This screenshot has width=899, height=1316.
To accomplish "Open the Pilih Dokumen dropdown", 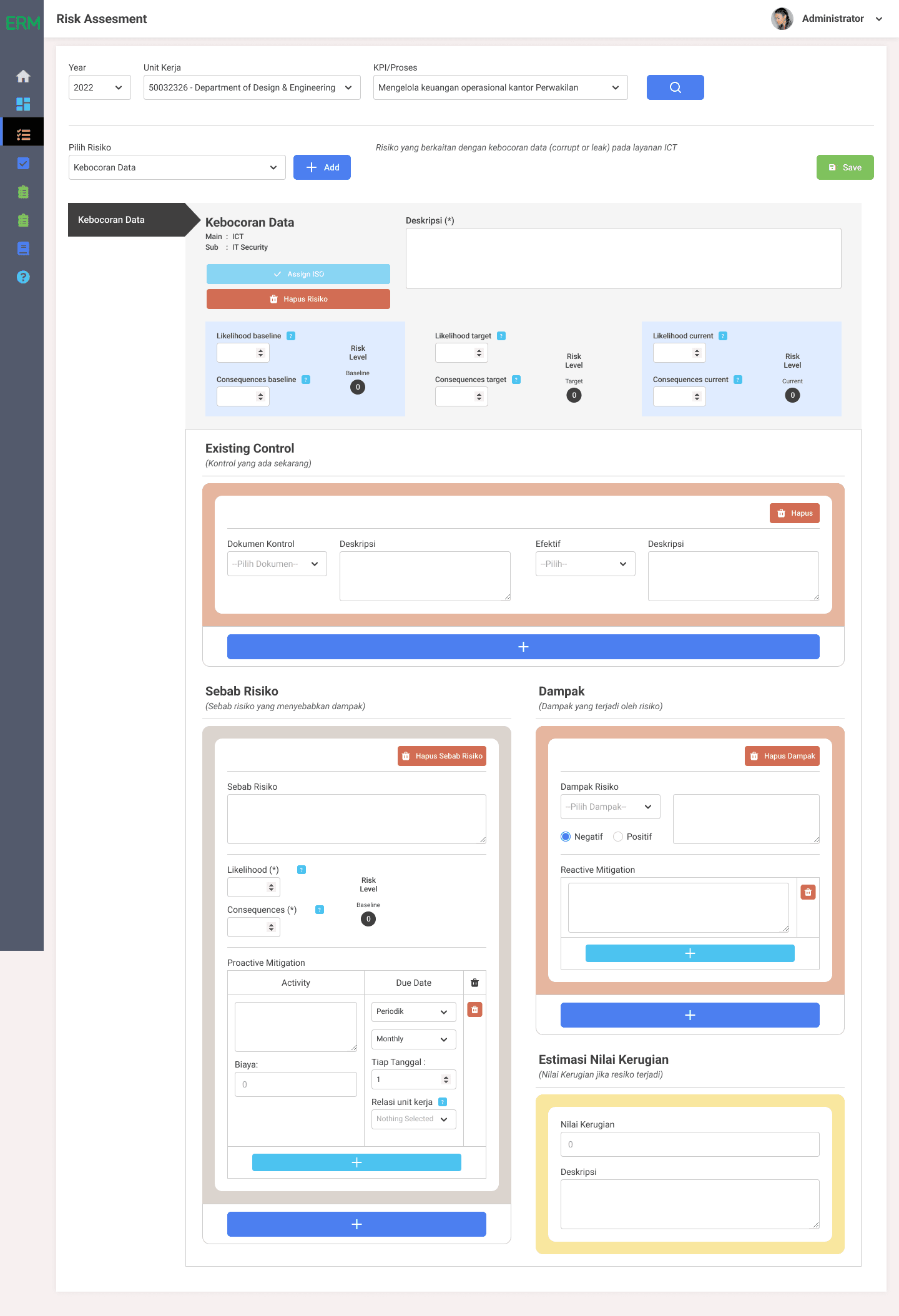I will (x=277, y=564).
